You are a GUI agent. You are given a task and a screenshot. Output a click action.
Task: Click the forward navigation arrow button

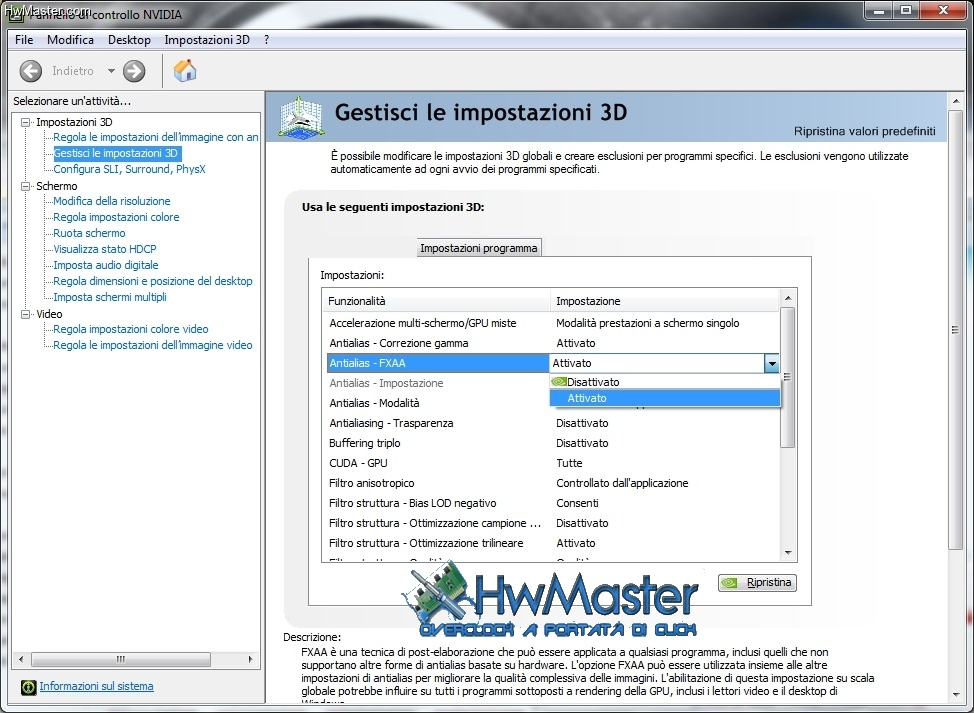tap(134, 71)
